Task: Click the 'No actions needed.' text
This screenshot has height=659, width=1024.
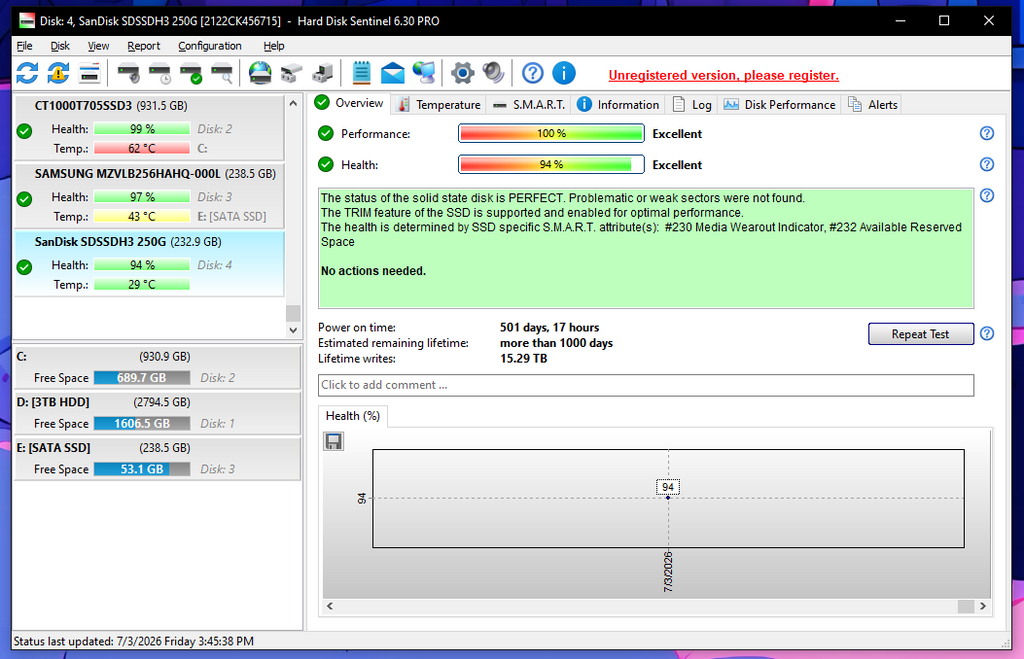Action: (373, 271)
